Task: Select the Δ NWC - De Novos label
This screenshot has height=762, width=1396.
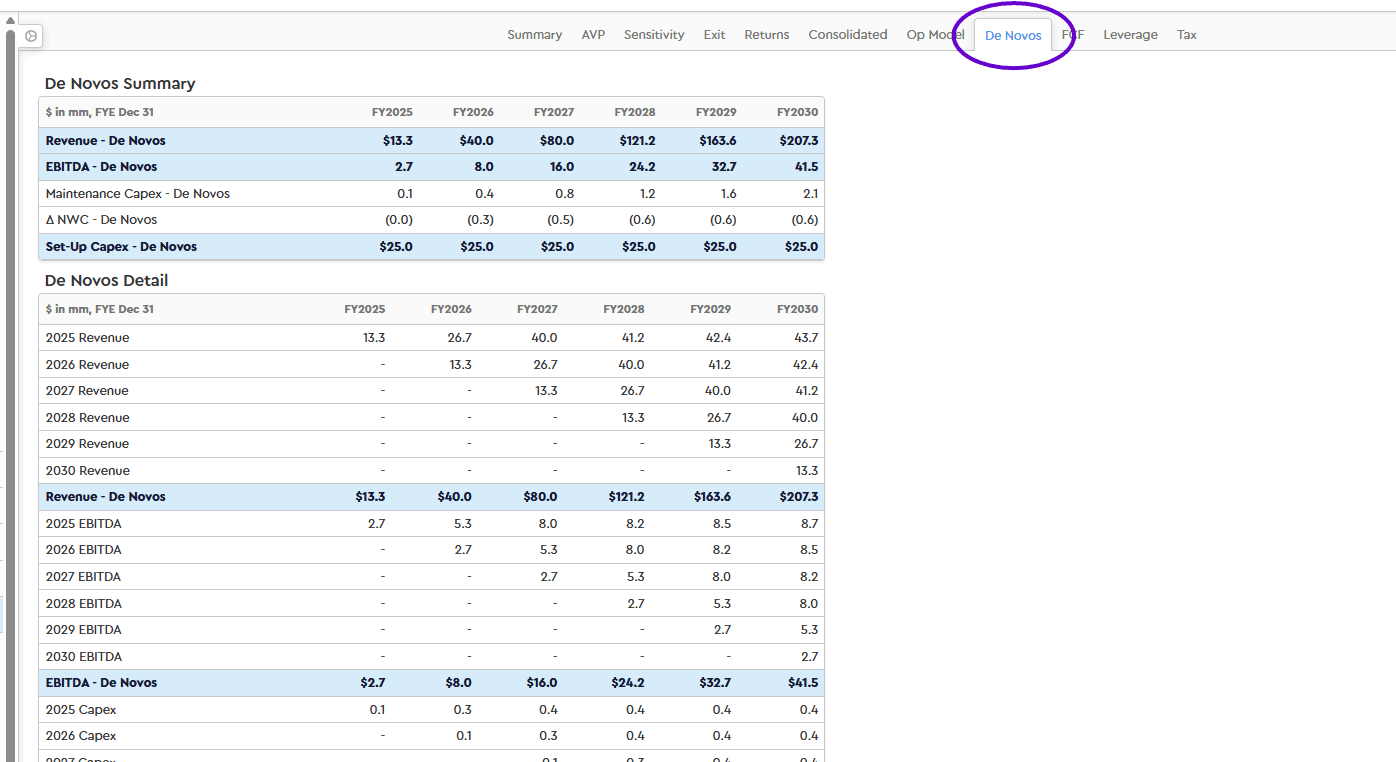Action: [101, 220]
